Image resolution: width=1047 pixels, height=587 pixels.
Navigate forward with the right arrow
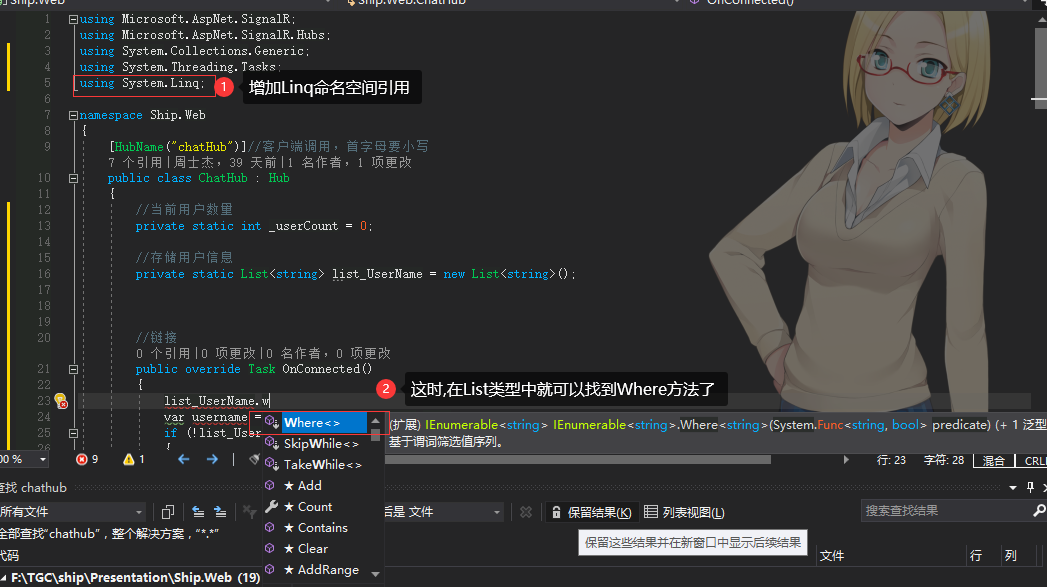click(x=212, y=459)
